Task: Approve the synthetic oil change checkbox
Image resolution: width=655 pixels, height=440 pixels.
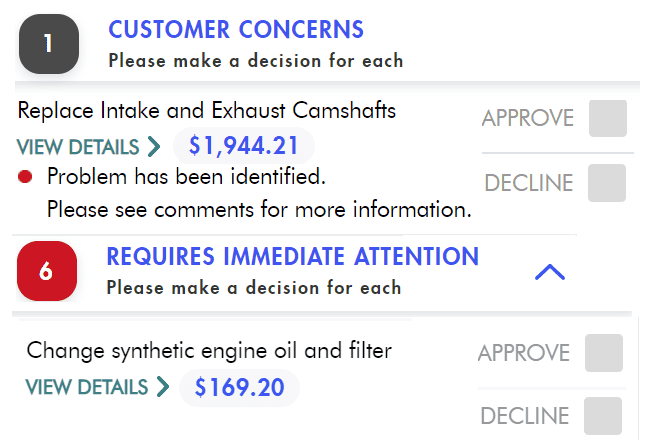Action: 603,353
